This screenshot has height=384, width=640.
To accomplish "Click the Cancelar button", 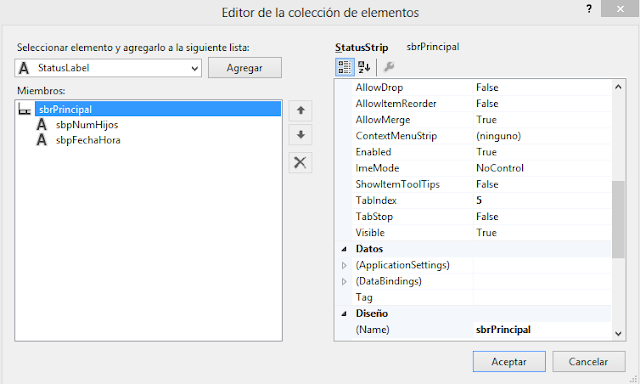I will pyautogui.click(x=589, y=362).
